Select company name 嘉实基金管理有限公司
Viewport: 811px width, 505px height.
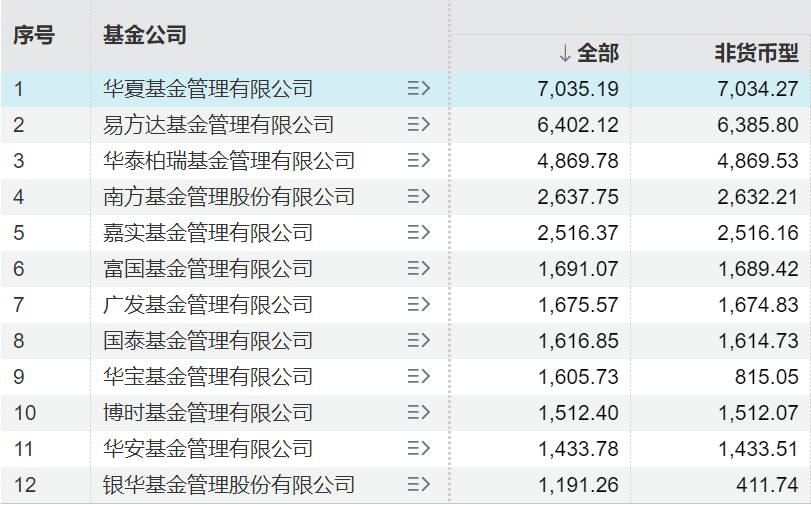coord(207,232)
